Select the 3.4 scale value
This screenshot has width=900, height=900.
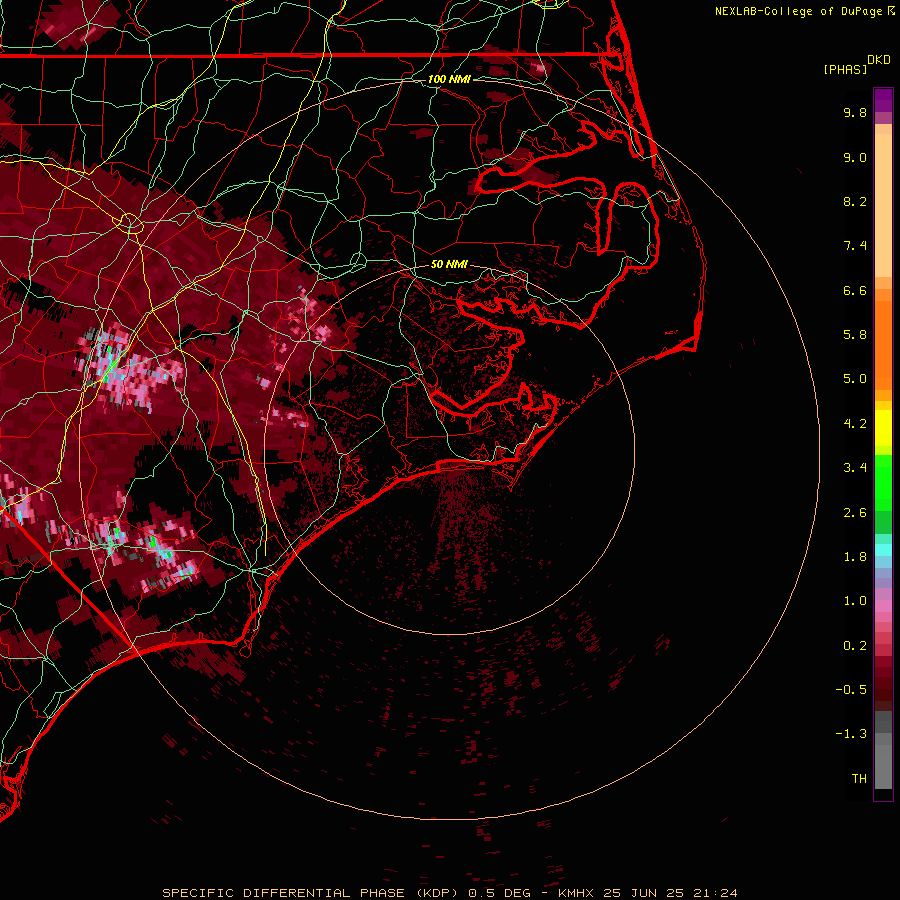click(855, 468)
